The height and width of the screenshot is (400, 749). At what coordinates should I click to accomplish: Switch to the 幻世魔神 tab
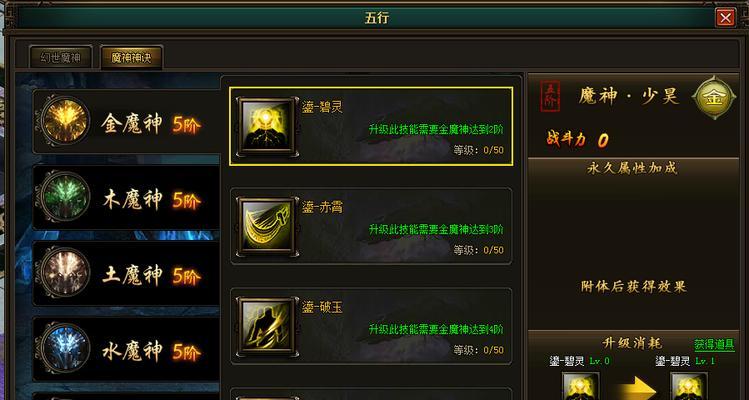tap(60, 58)
